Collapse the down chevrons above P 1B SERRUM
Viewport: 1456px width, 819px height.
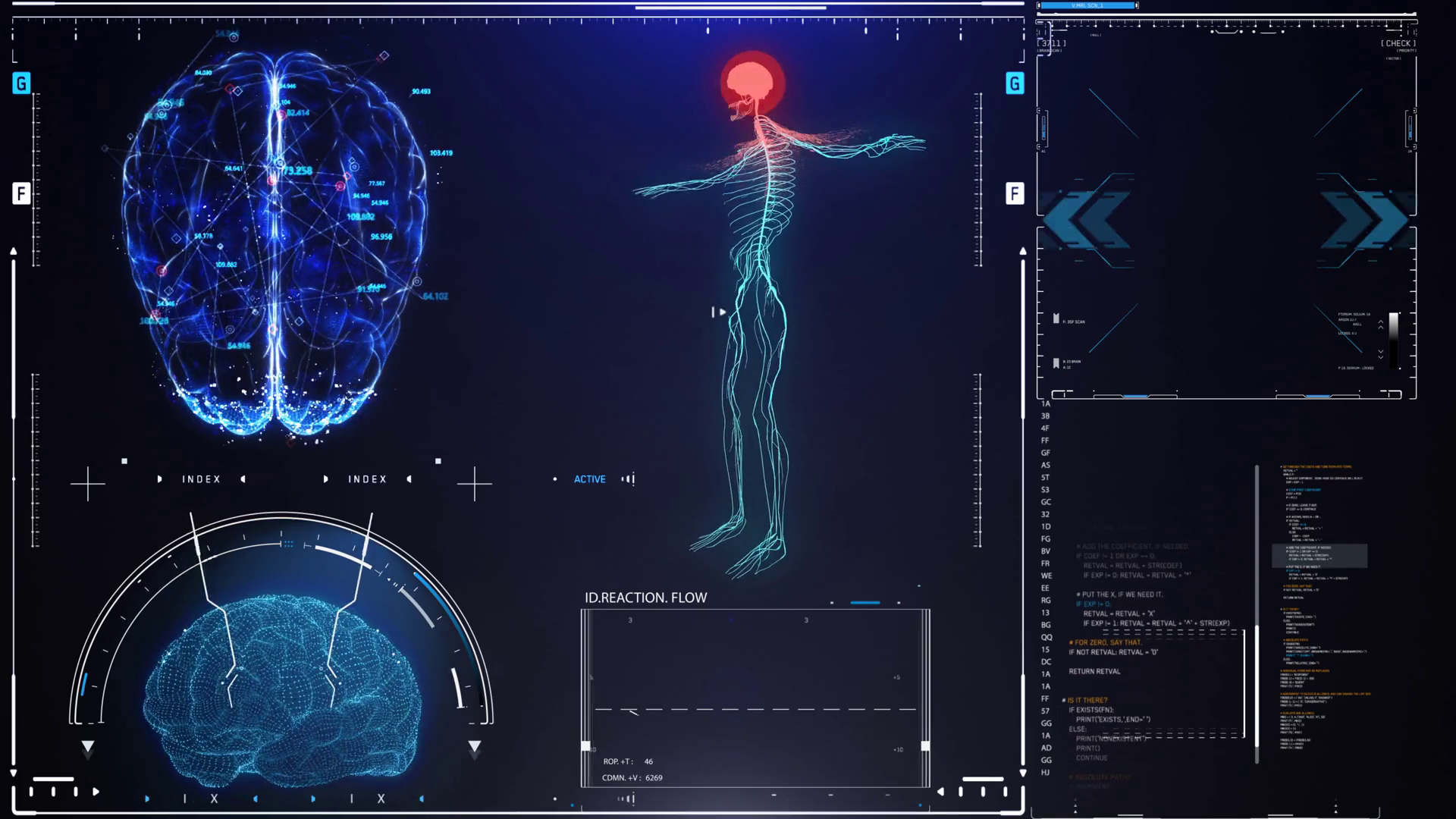point(1381,354)
